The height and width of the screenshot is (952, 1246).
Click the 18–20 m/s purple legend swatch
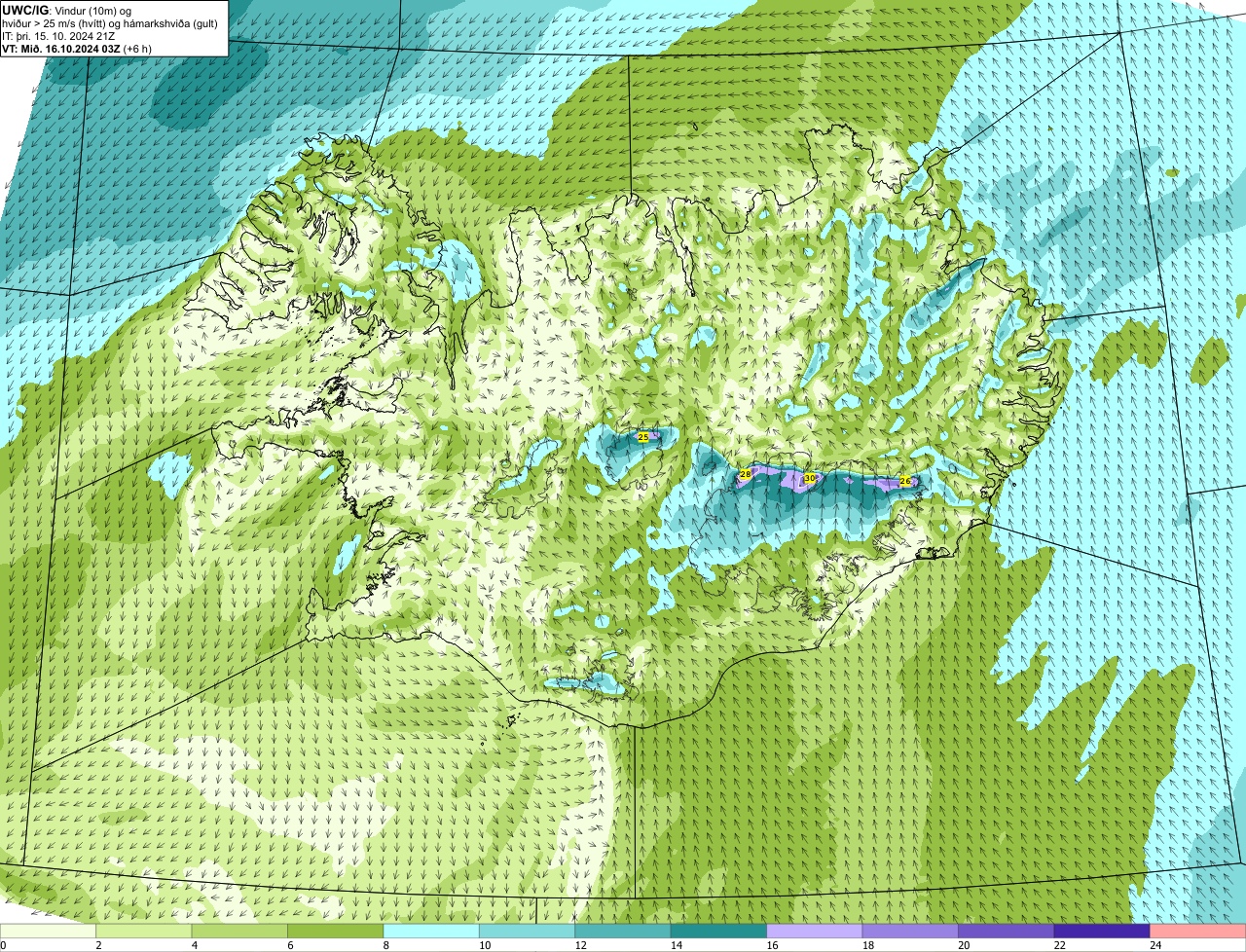pyautogui.click(x=911, y=931)
